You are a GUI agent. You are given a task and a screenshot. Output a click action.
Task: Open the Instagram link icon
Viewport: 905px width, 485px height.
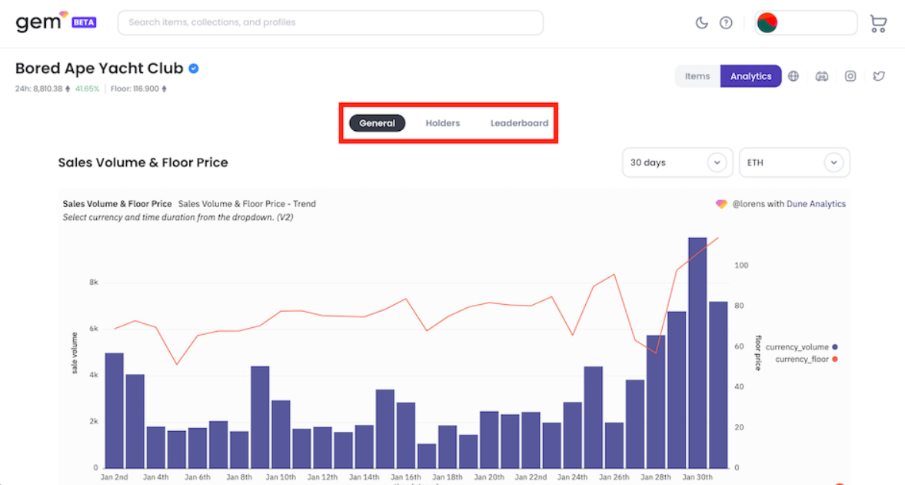point(850,76)
